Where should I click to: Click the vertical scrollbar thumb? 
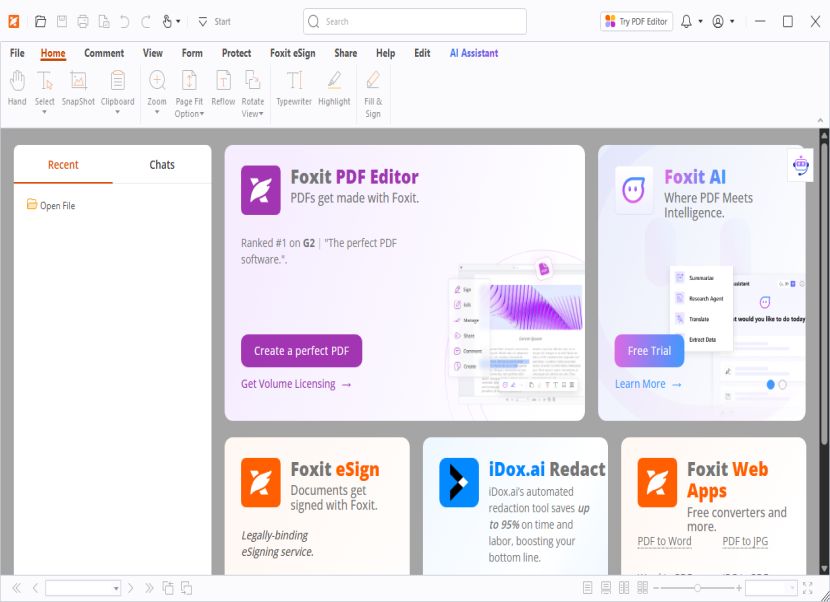[824, 294]
